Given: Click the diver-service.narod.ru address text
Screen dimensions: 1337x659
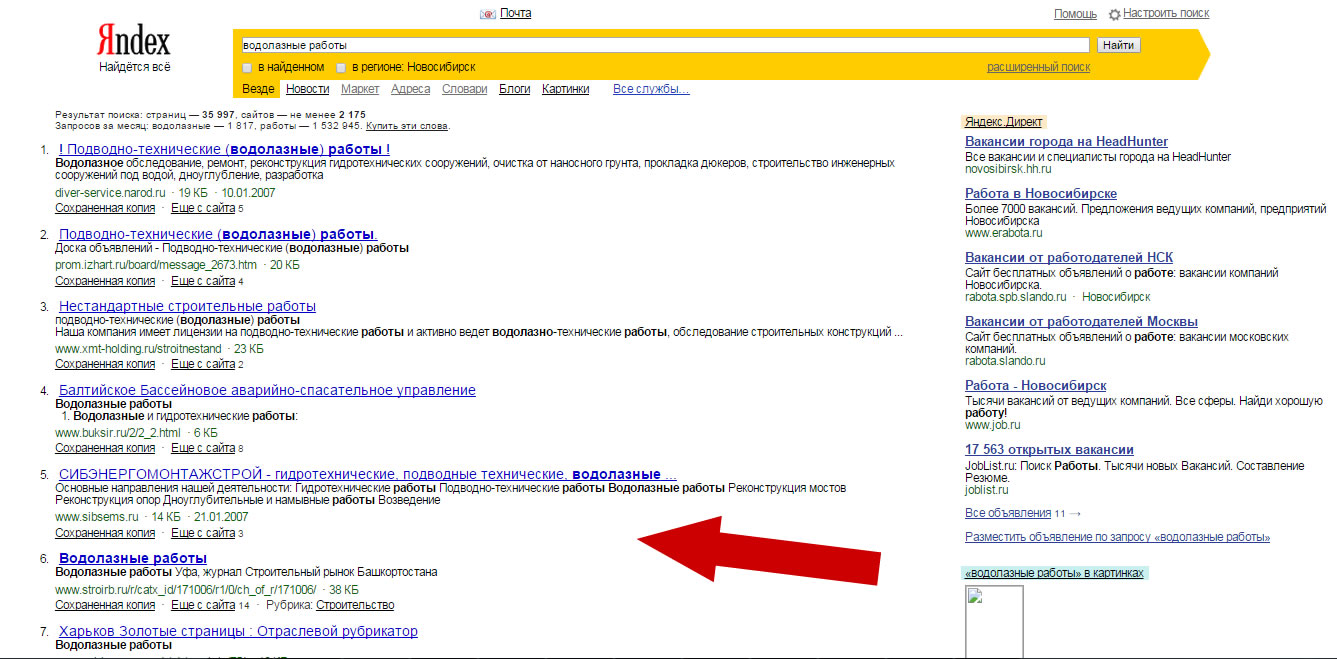Looking at the screenshot, I should pos(112,192).
